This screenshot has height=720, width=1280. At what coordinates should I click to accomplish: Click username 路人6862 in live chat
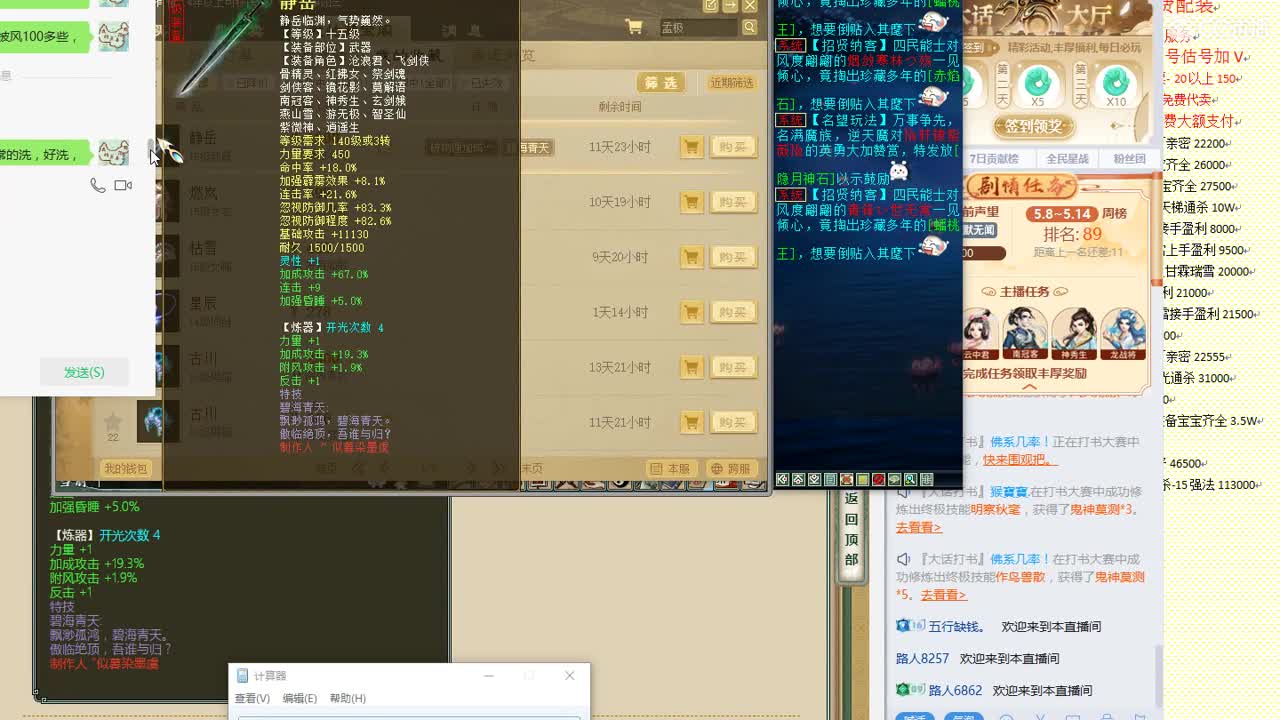click(x=955, y=690)
